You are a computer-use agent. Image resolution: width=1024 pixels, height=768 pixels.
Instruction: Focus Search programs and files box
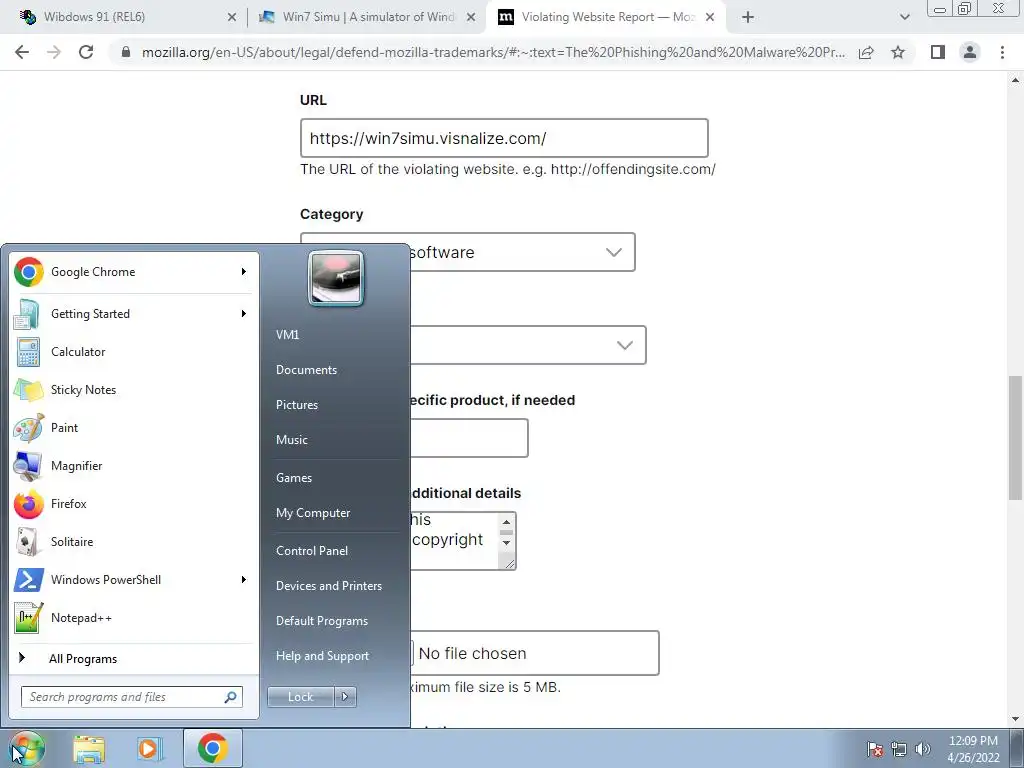(x=132, y=697)
